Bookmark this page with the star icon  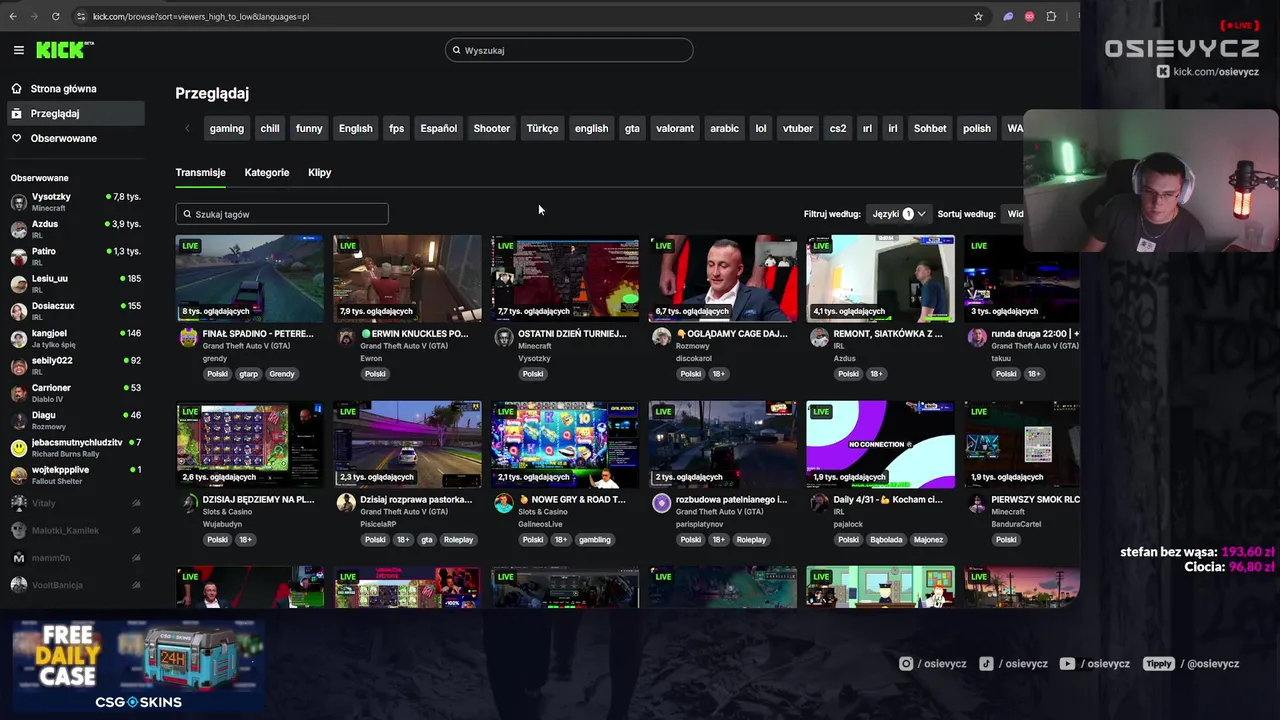[978, 16]
